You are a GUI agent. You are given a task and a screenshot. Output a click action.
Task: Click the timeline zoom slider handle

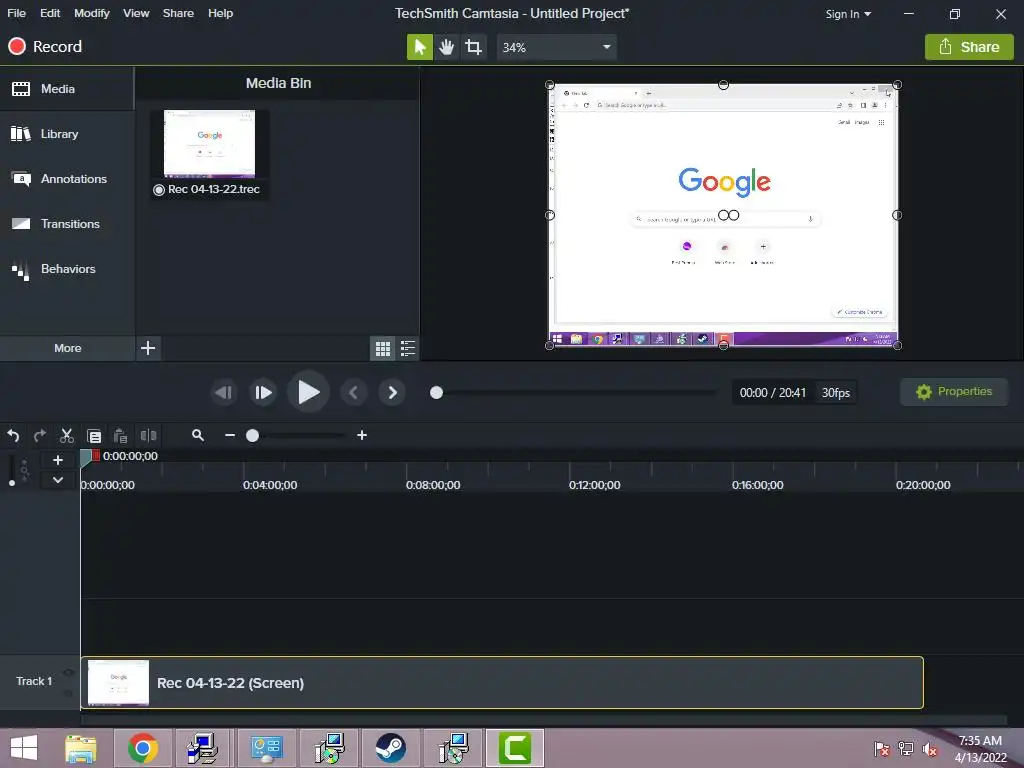253,436
